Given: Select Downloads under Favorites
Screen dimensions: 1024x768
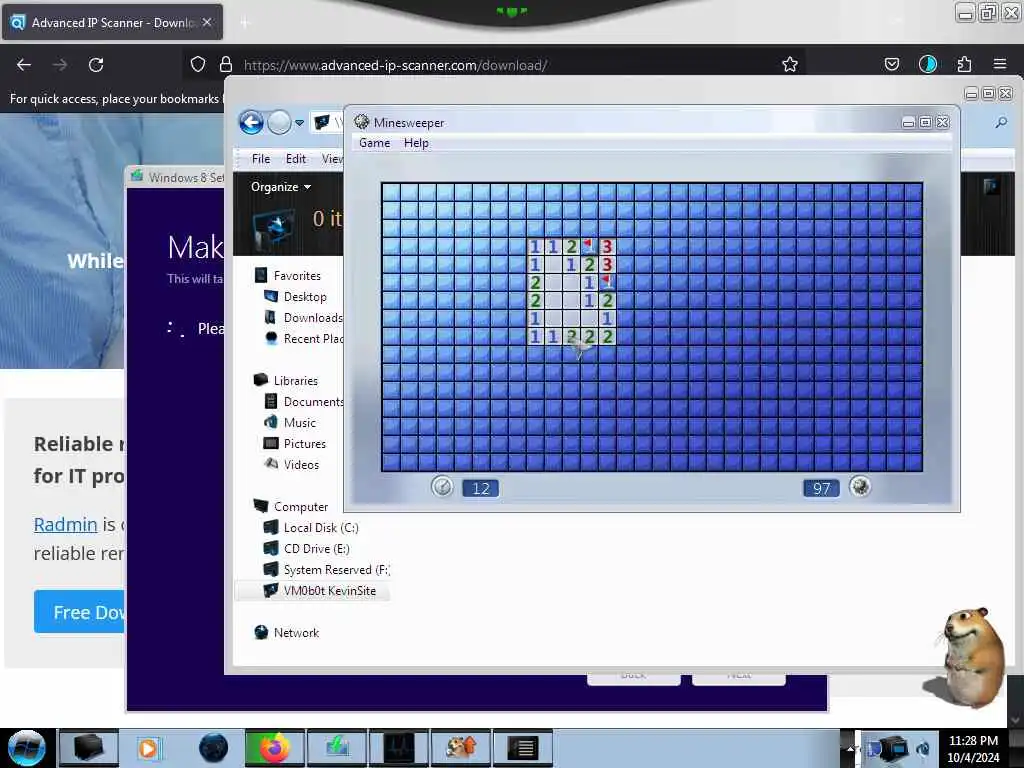Looking at the screenshot, I should [x=313, y=317].
